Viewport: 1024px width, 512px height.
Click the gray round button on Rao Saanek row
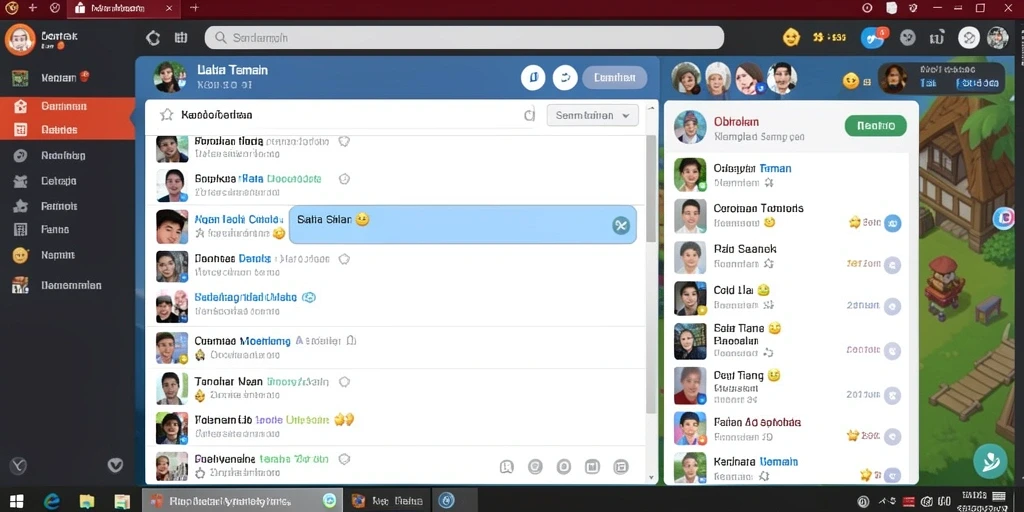[892, 264]
